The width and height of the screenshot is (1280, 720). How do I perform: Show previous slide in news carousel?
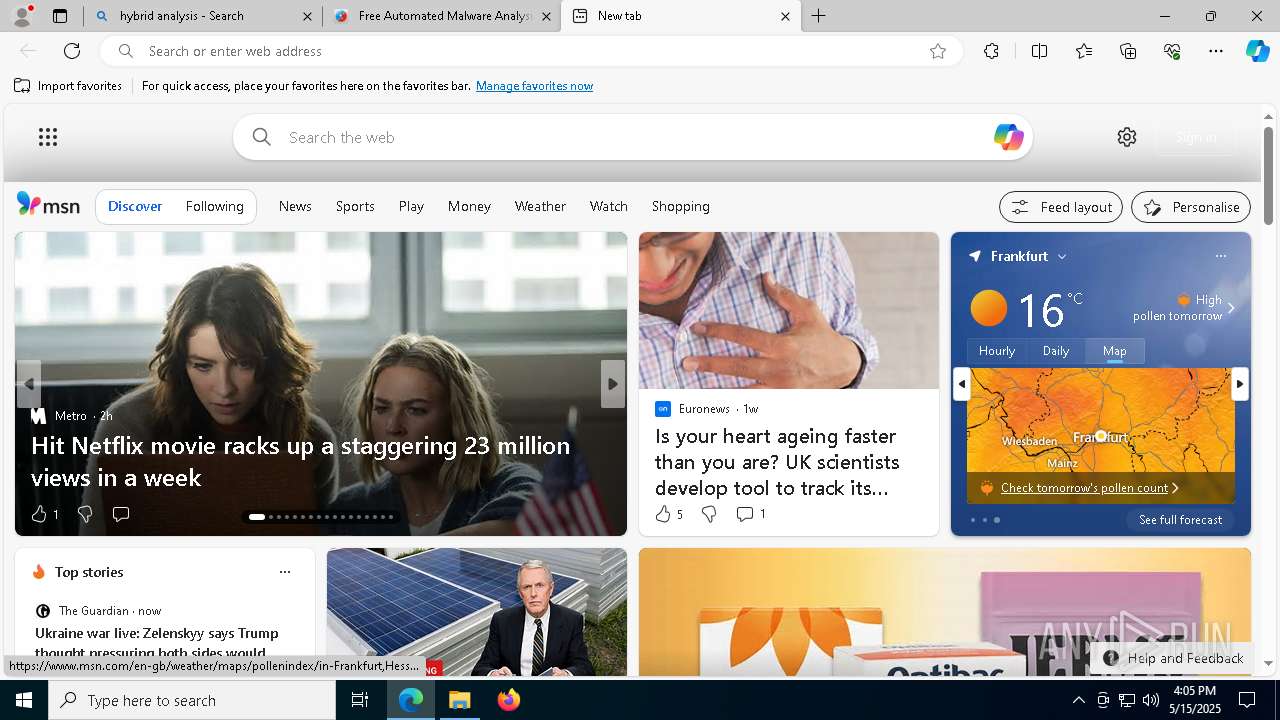coord(29,384)
